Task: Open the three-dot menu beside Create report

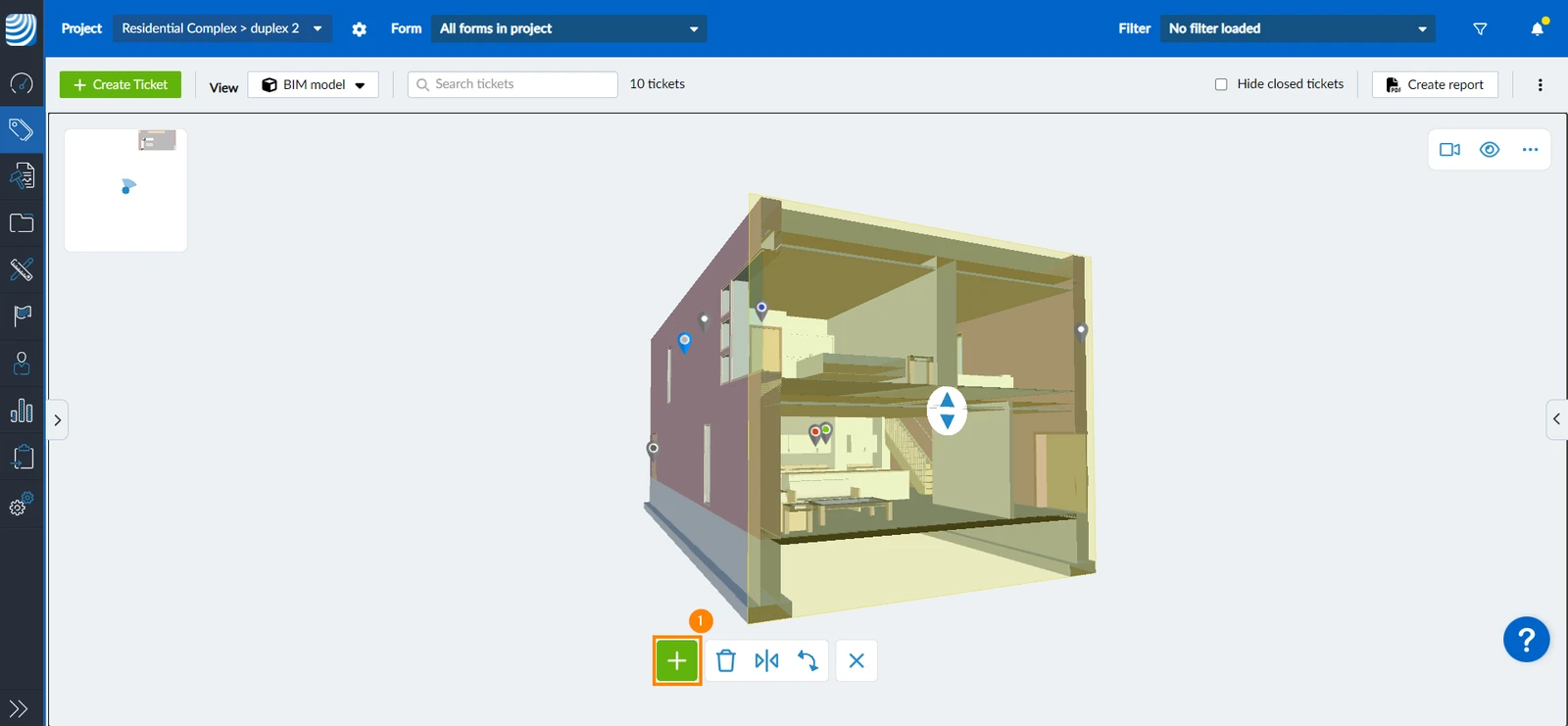Action: [1541, 85]
